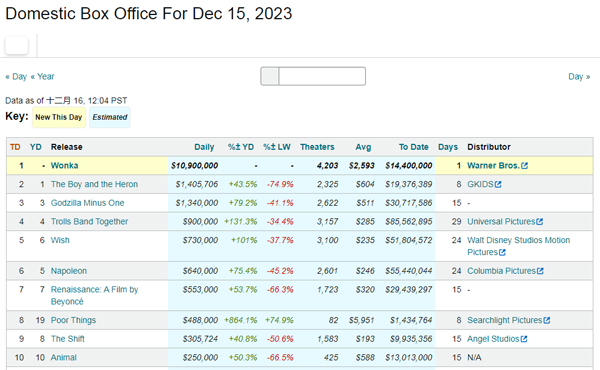
Task: Open external link icon beside Warner Bros.
Action: 525,166
